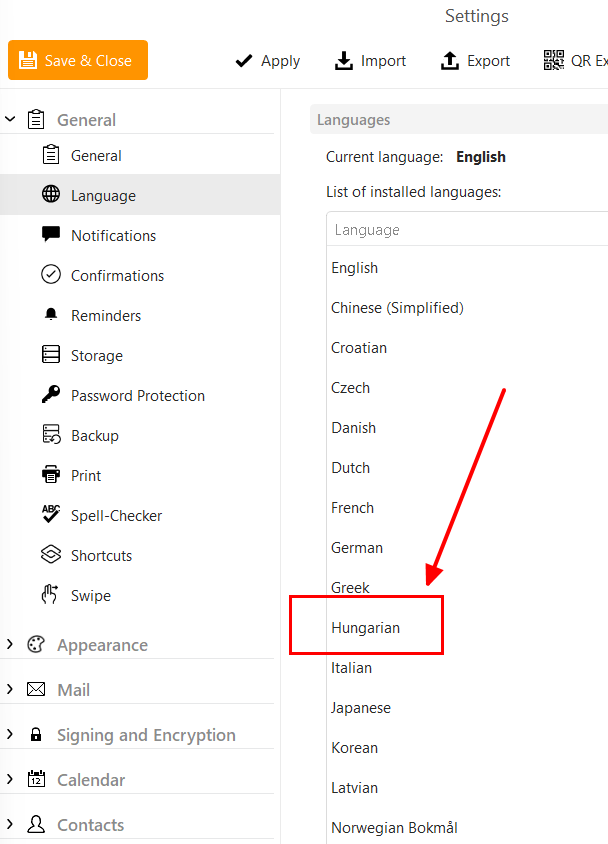Open the Password Protection key icon

51,395
